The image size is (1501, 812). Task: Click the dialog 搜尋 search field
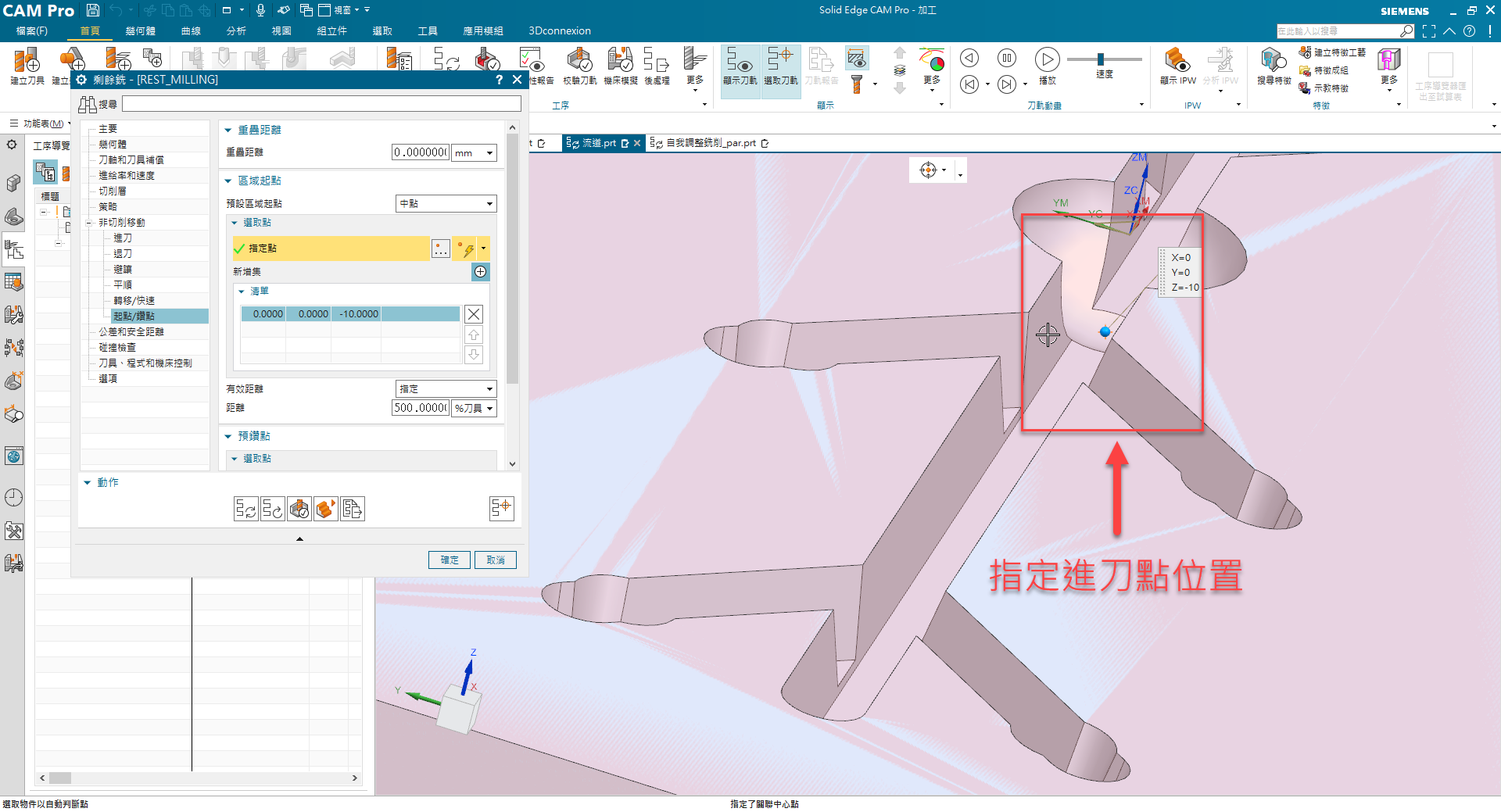point(321,104)
